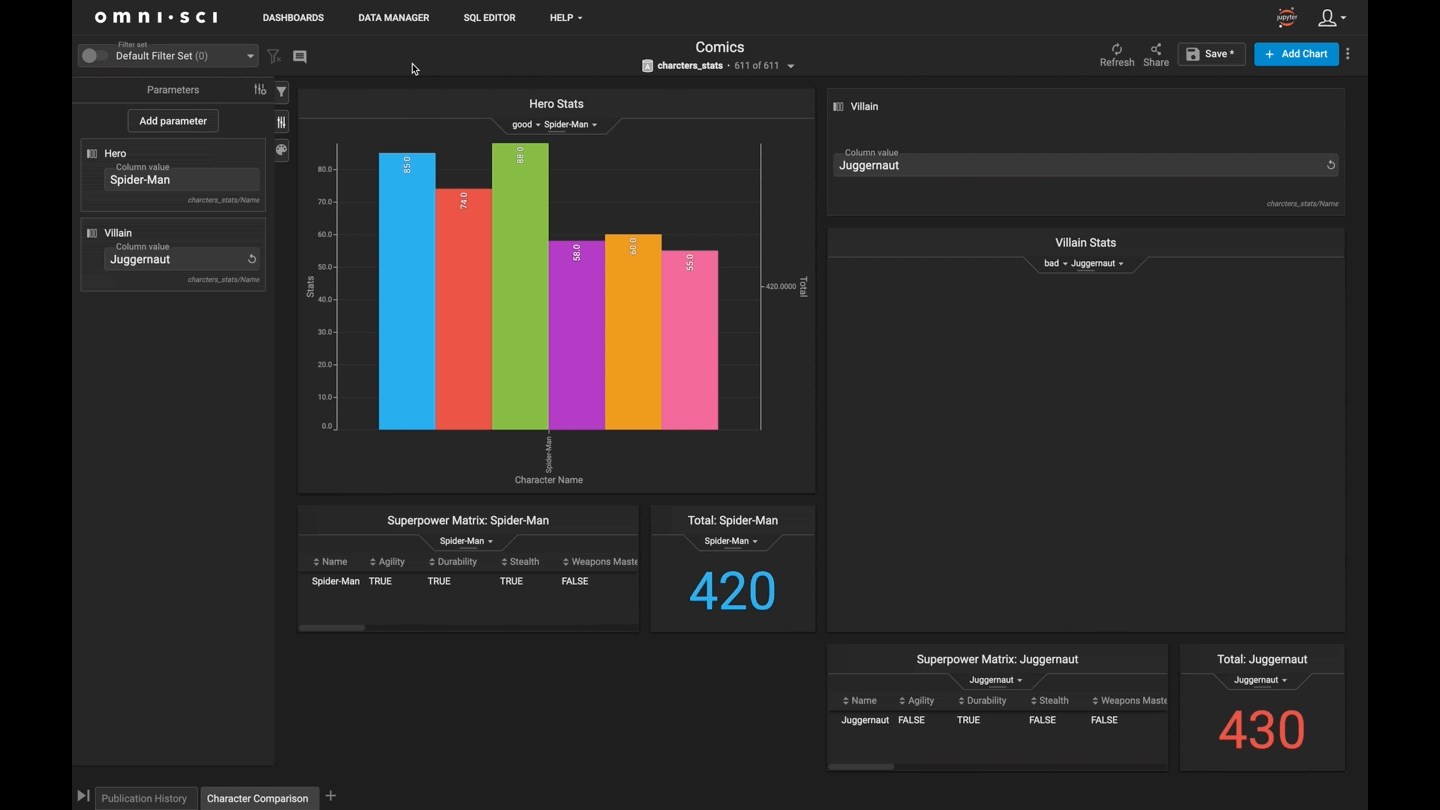Open the Filters side tab funnel icon

(x=282, y=91)
